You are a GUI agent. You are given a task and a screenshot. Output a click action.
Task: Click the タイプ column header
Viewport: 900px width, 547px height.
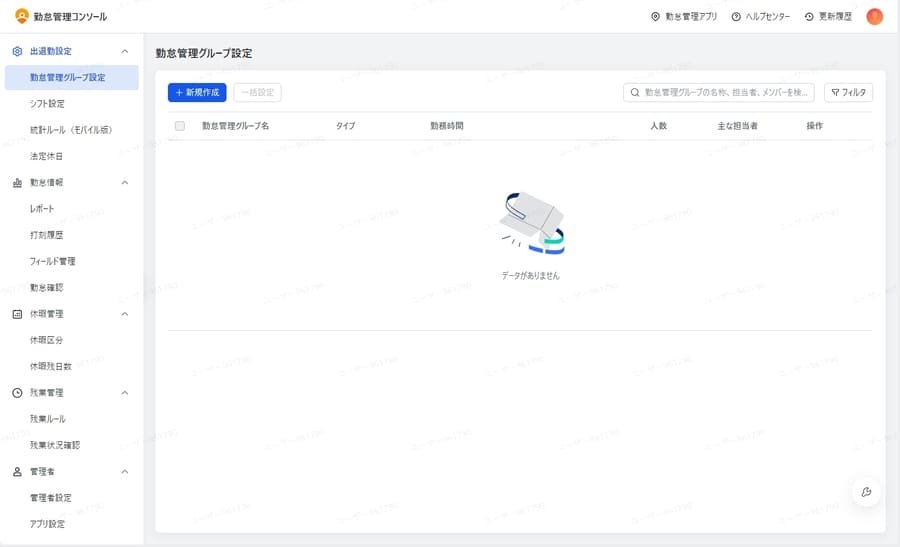(x=346, y=126)
